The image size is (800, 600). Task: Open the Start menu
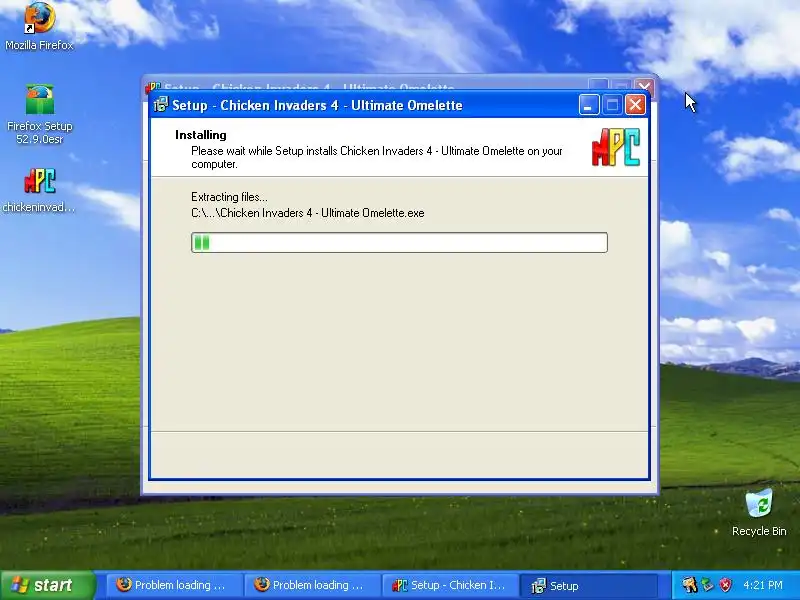(47, 585)
